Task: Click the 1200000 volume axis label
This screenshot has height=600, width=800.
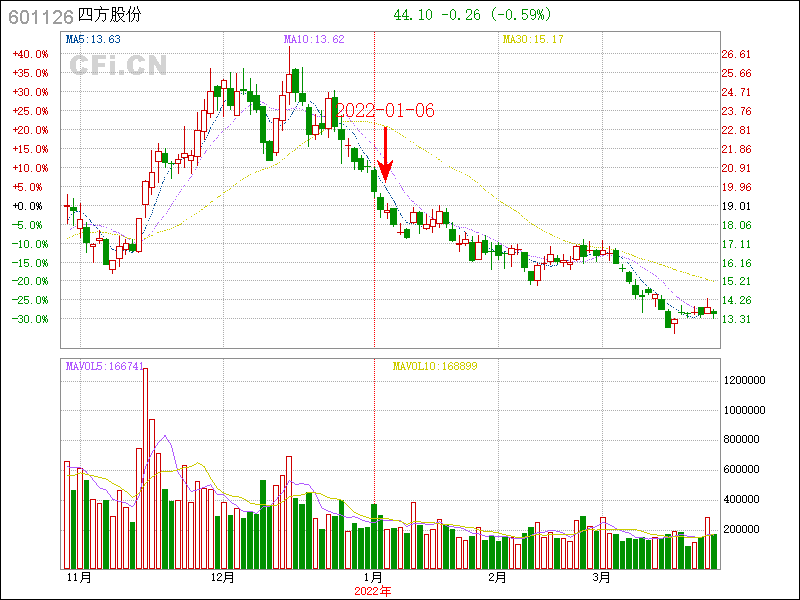Action: tap(744, 381)
